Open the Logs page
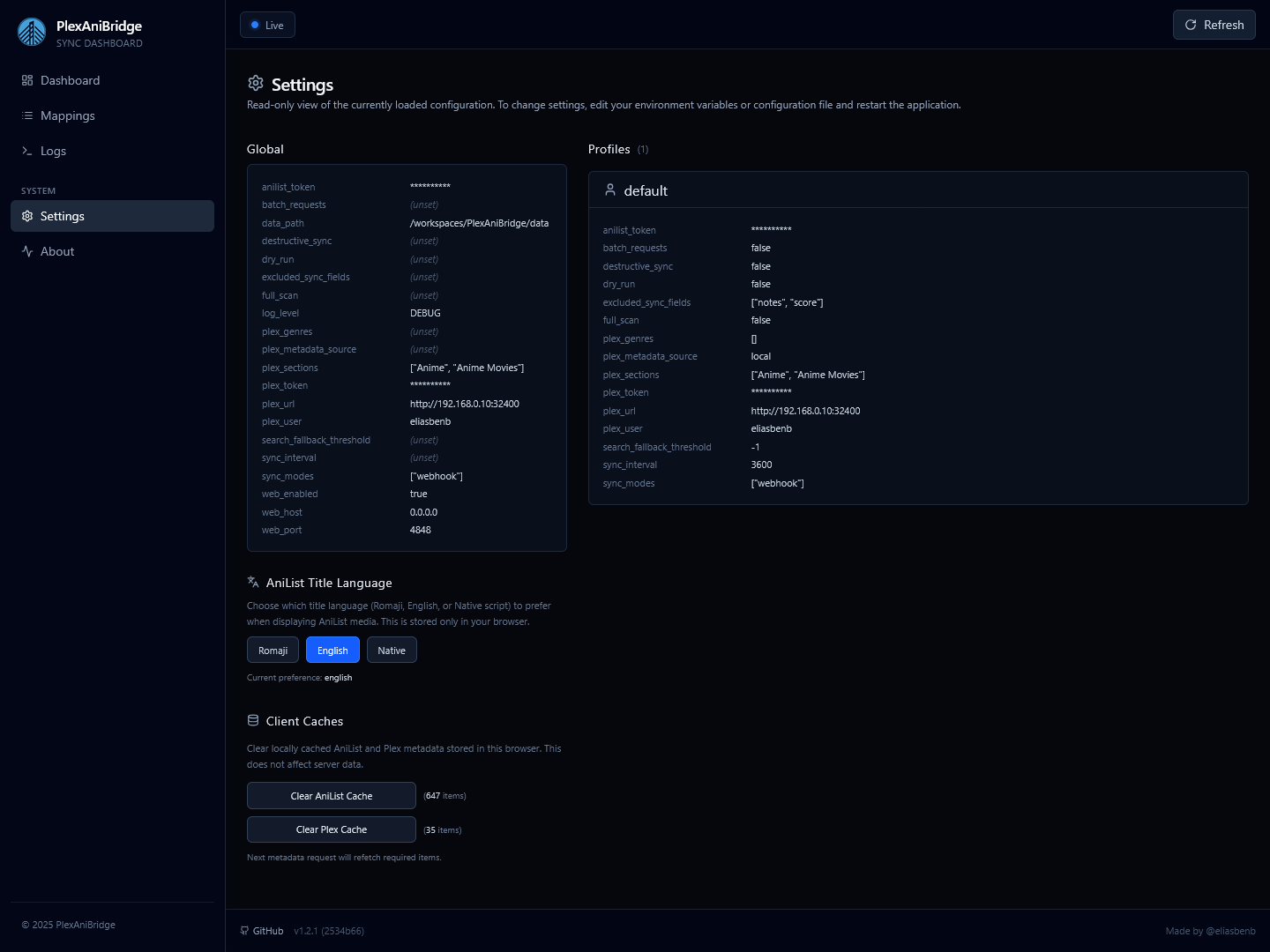Screen dimensions: 1270x952 click(x=112, y=151)
